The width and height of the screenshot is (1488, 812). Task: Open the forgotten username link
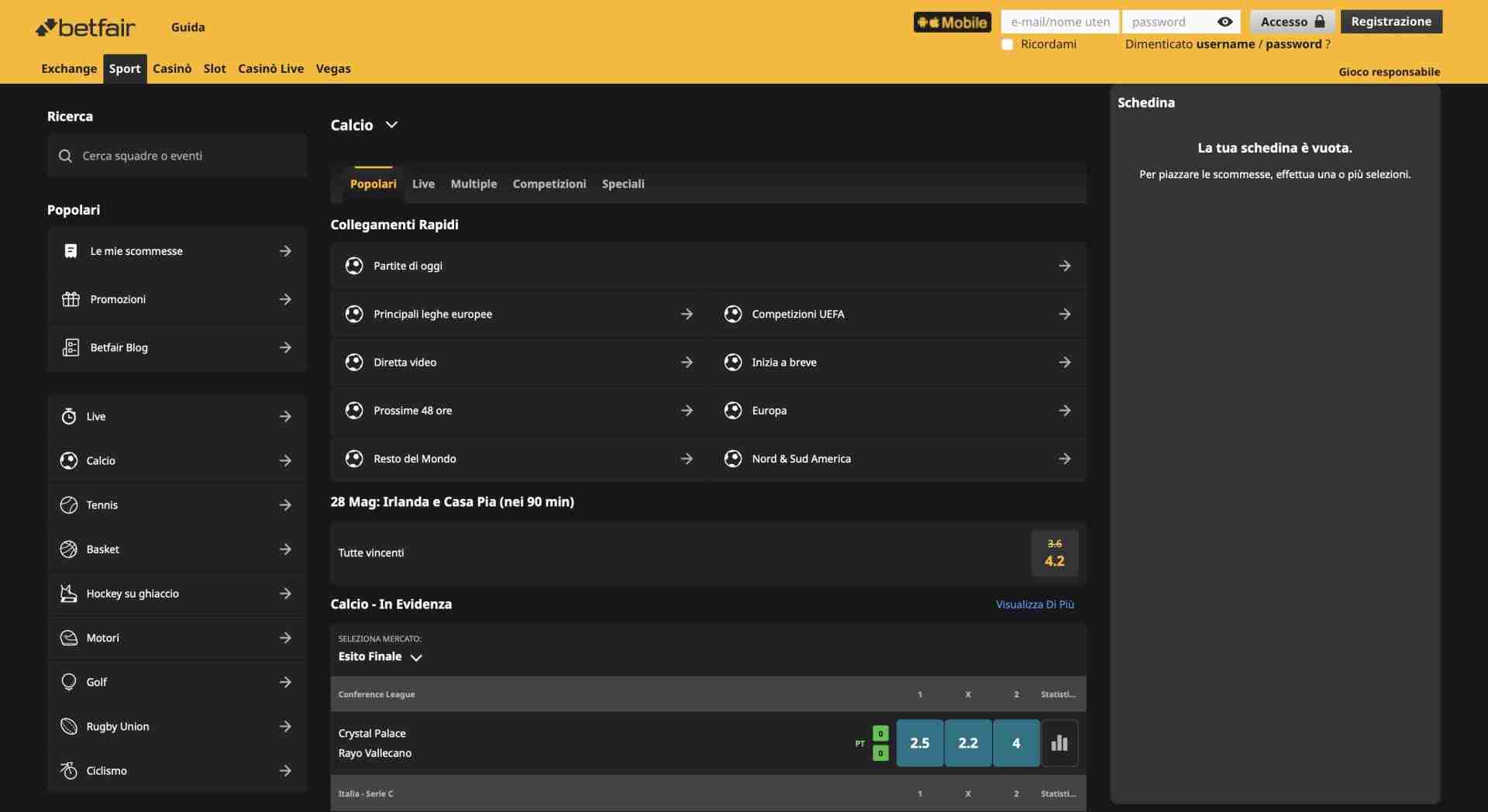coord(1224,44)
